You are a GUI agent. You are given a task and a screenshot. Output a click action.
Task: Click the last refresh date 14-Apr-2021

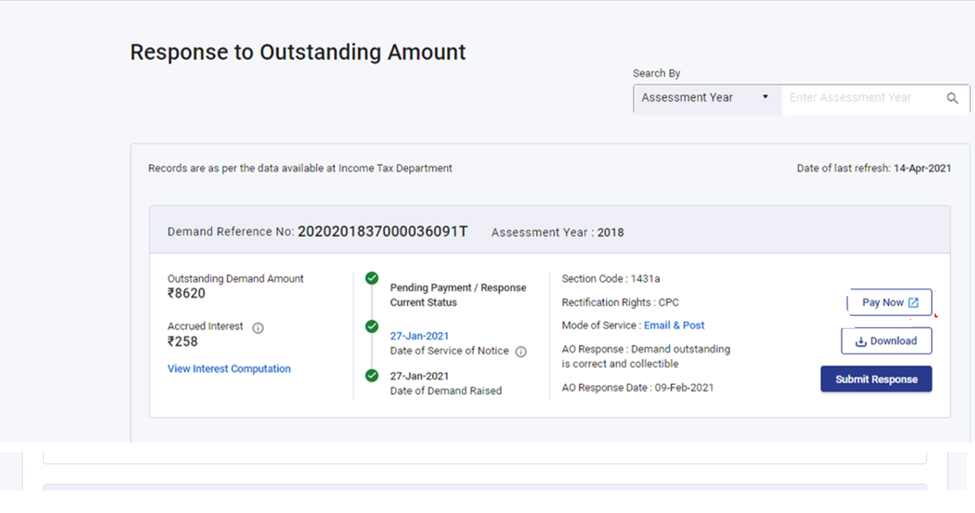[x=922, y=169]
